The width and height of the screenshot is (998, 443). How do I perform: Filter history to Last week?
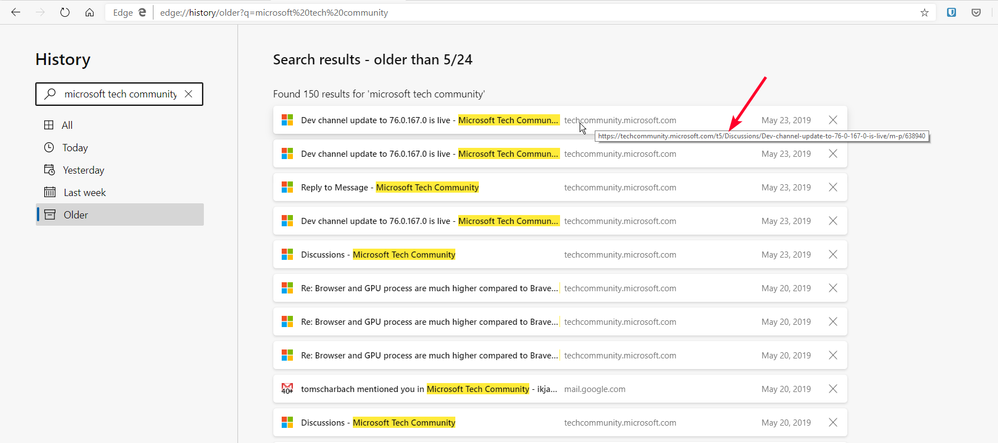120,192
